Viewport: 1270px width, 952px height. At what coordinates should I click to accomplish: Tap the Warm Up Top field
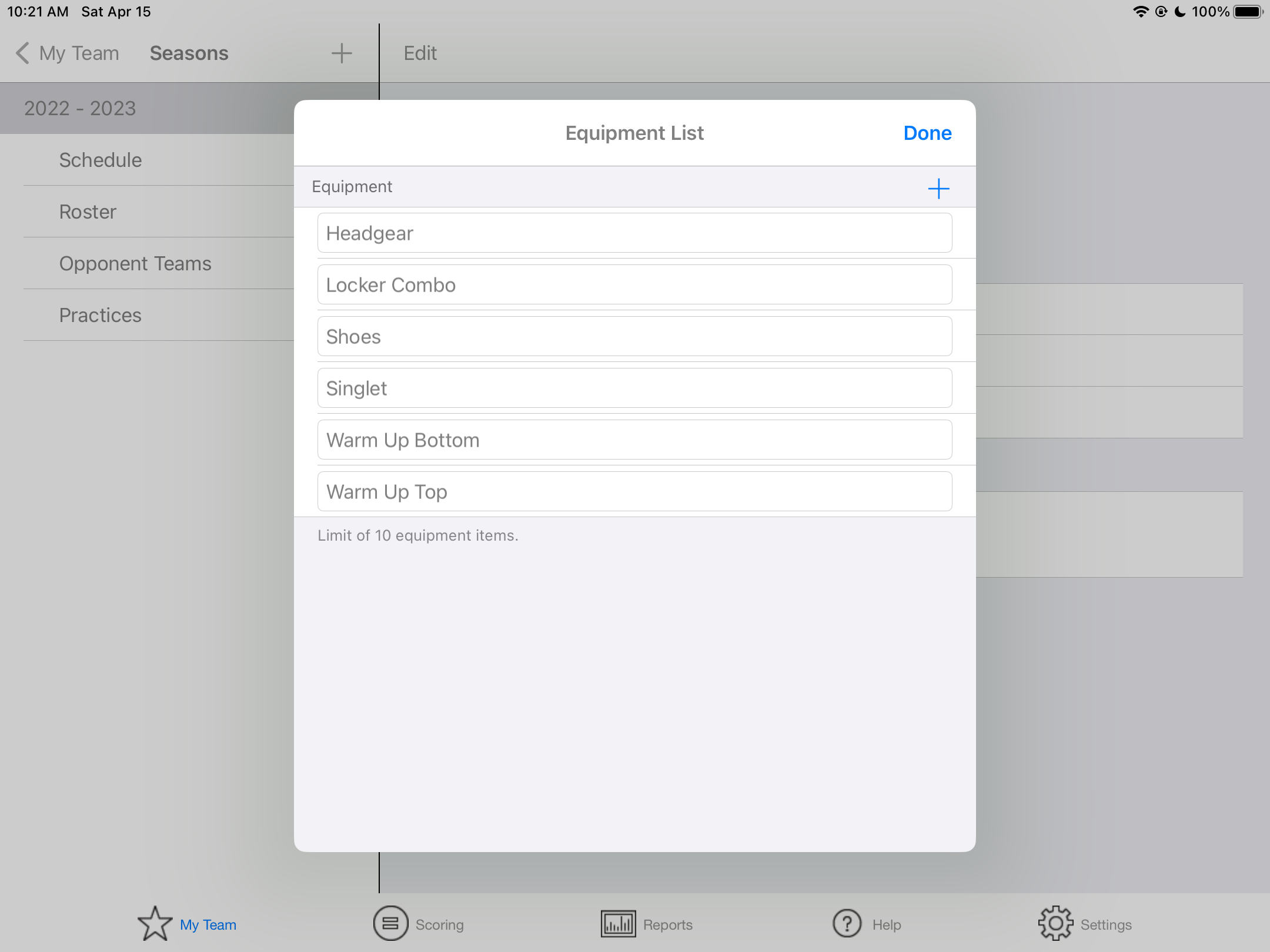pos(634,492)
